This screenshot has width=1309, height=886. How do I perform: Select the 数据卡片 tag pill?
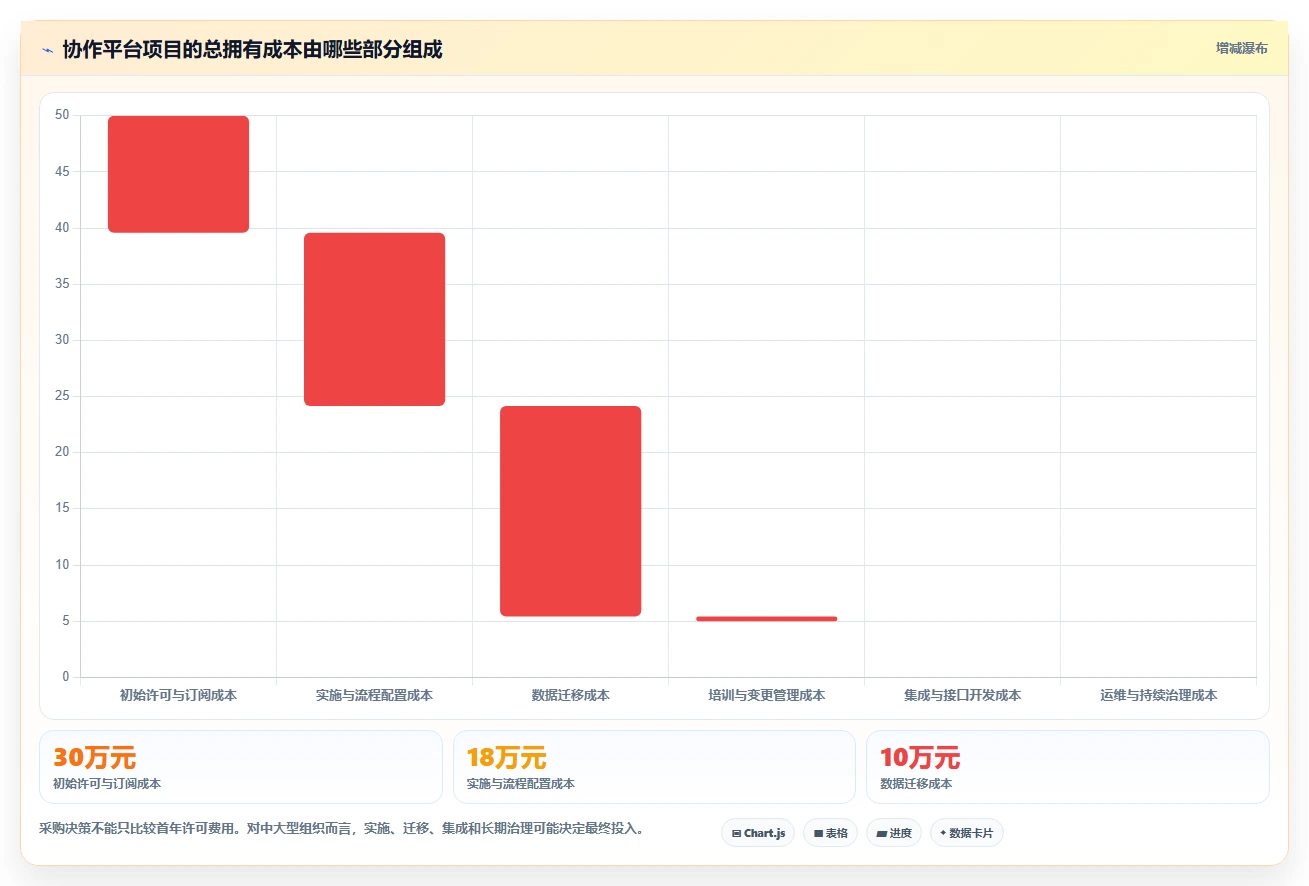[967, 833]
